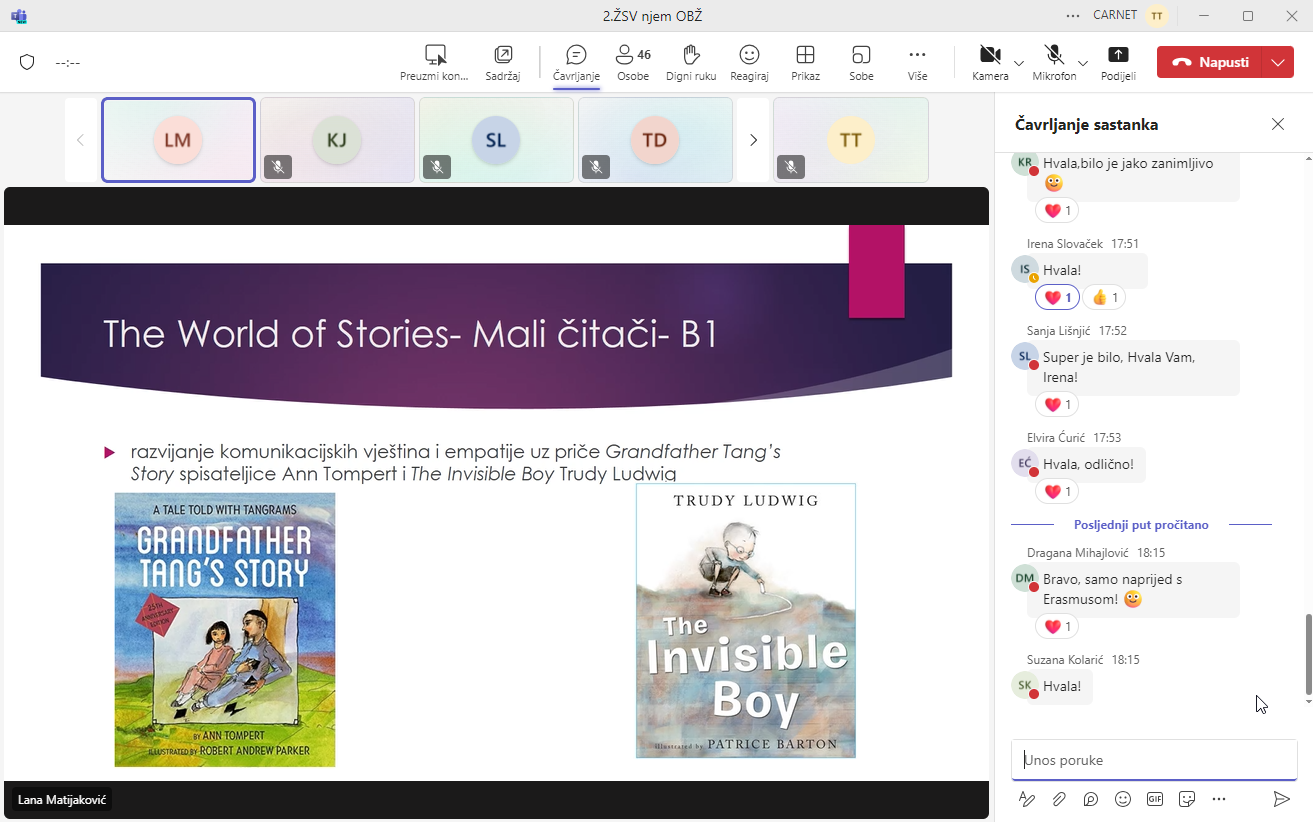Share screen with Podijeli

point(1118,62)
